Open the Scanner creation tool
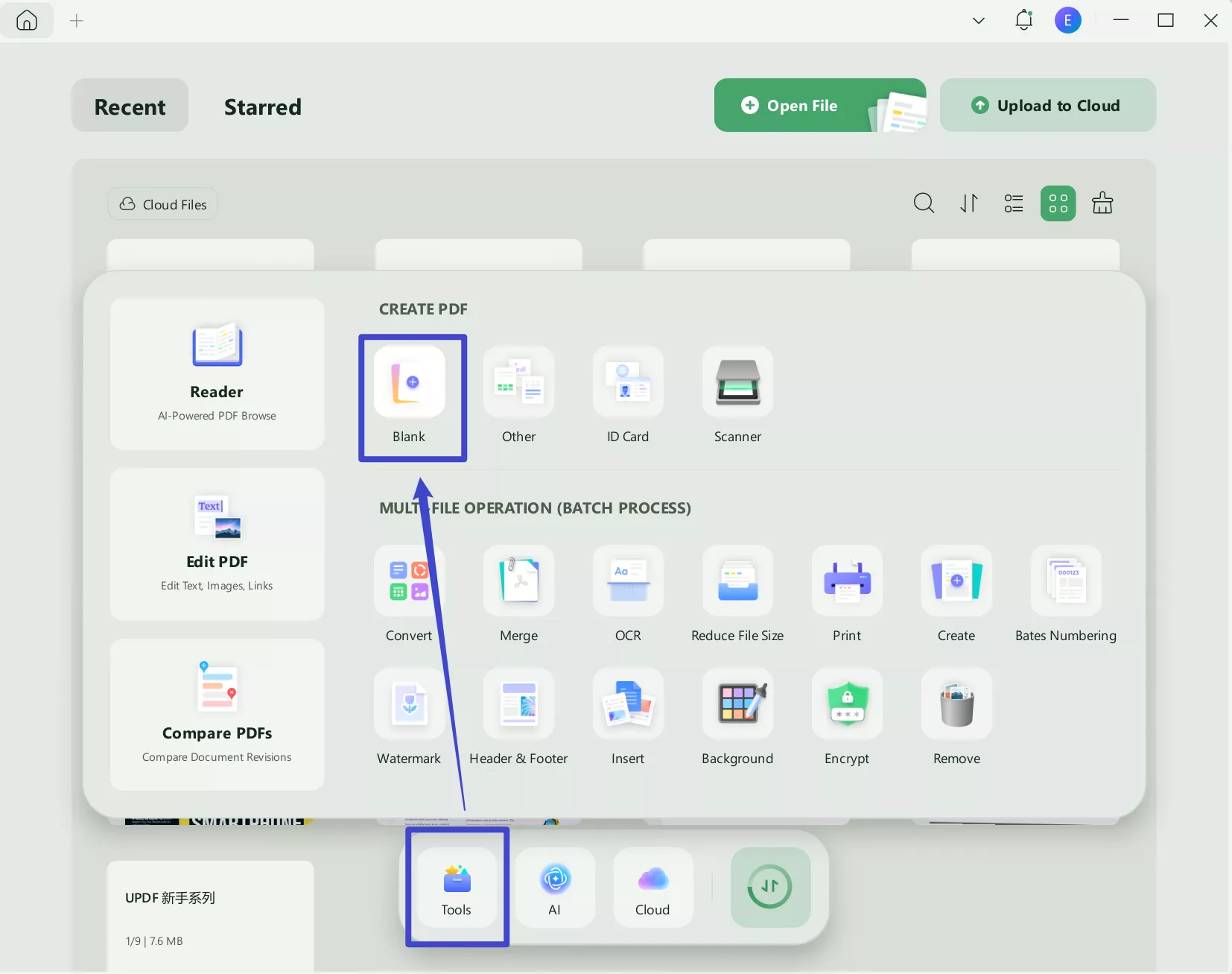 point(736,395)
